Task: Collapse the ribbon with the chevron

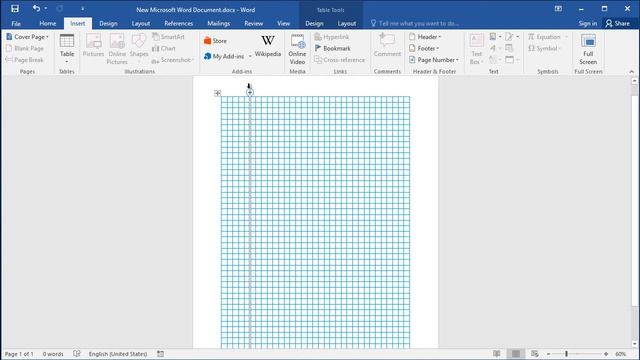Action: tap(631, 71)
